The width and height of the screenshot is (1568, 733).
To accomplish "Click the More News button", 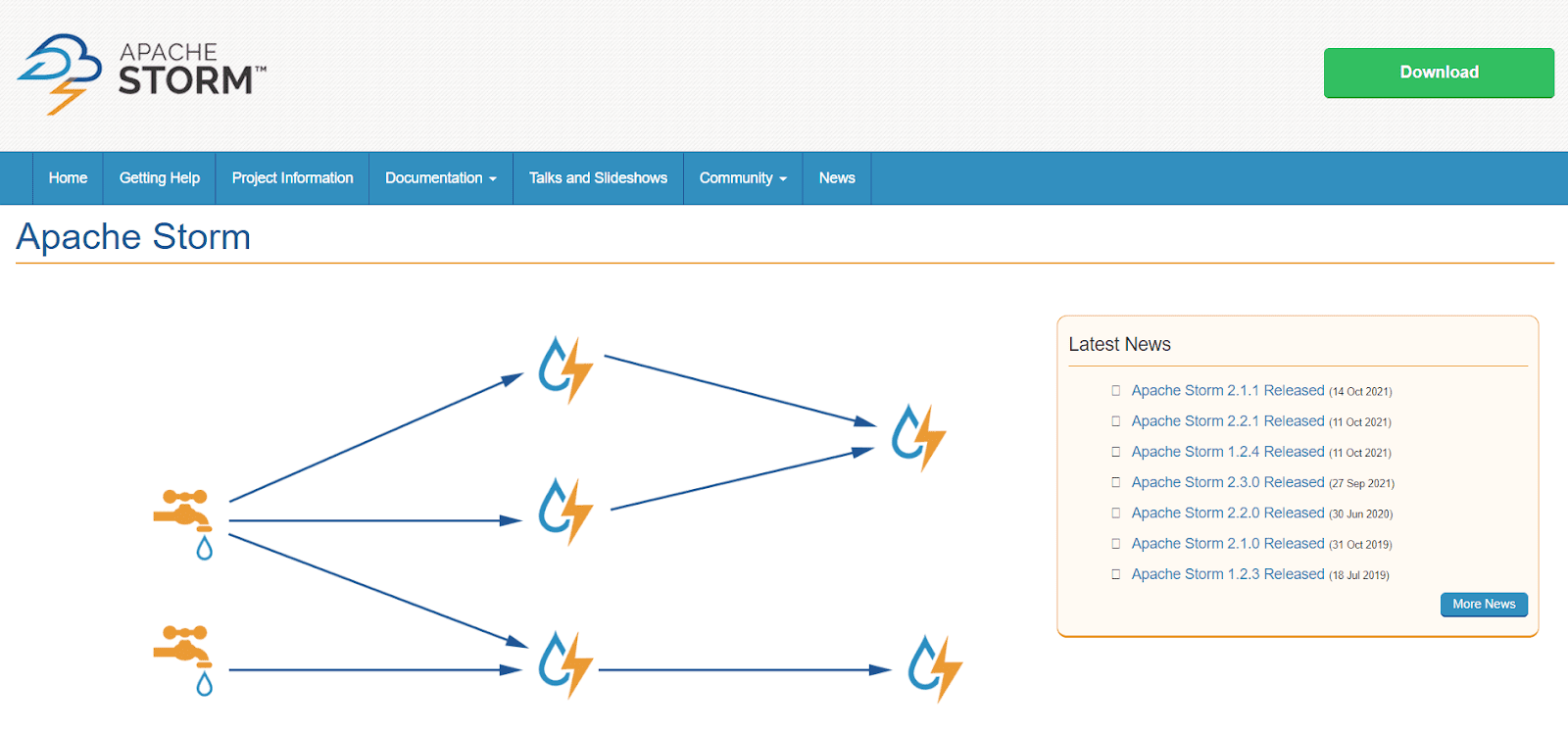I will click(1484, 605).
